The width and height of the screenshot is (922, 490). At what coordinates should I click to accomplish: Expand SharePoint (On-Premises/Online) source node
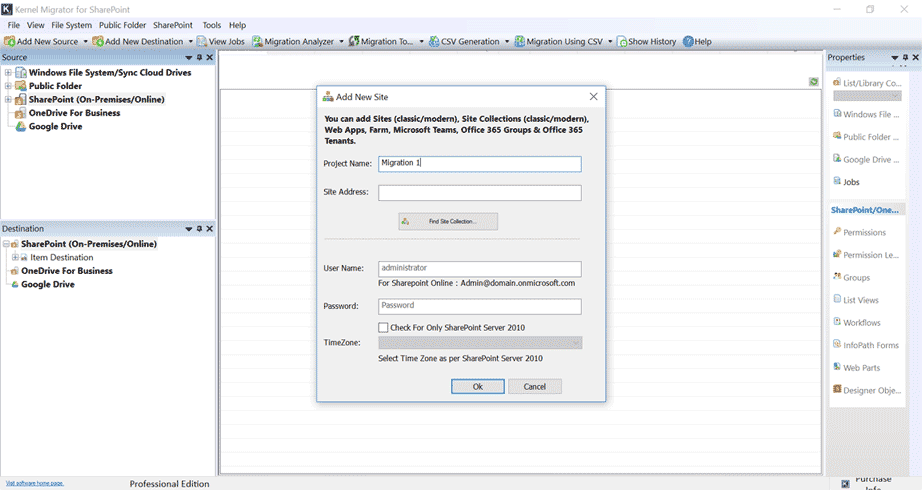[8, 99]
